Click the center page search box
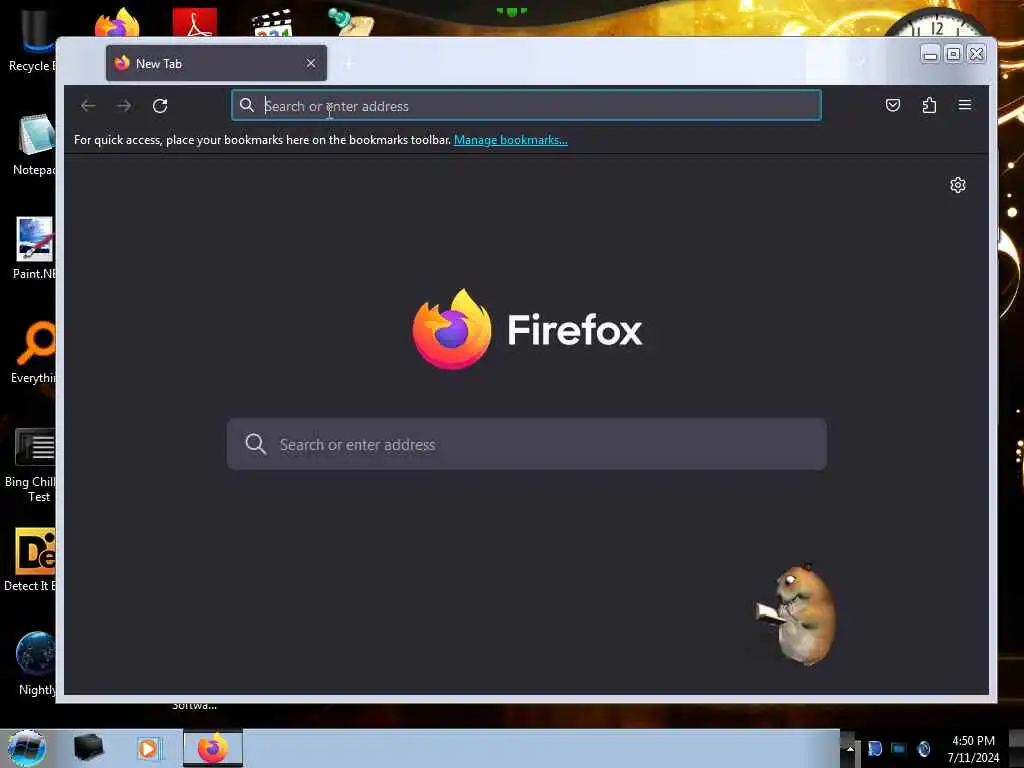The height and width of the screenshot is (768, 1024). click(x=526, y=444)
